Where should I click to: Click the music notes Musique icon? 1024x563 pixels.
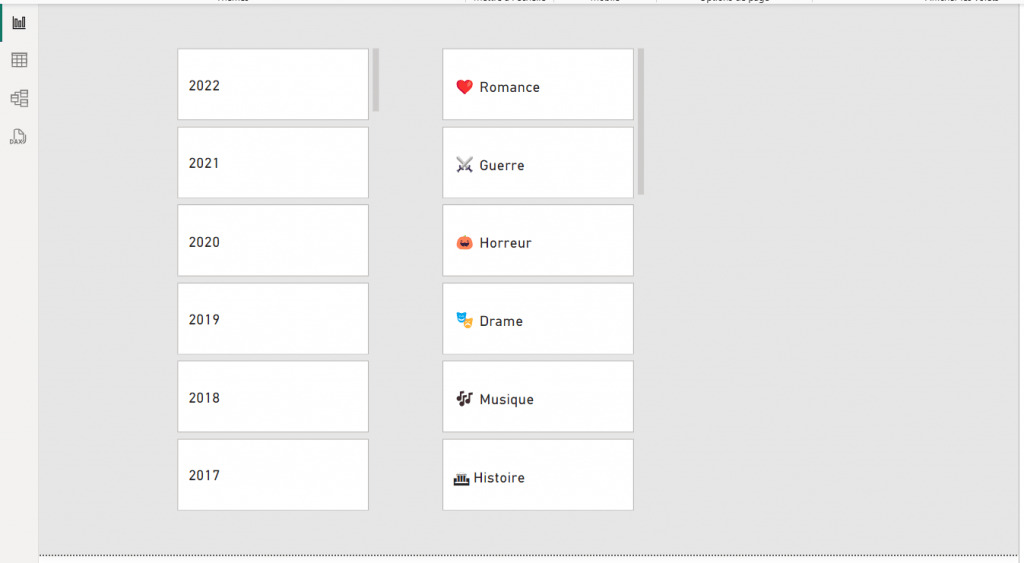[x=464, y=398]
